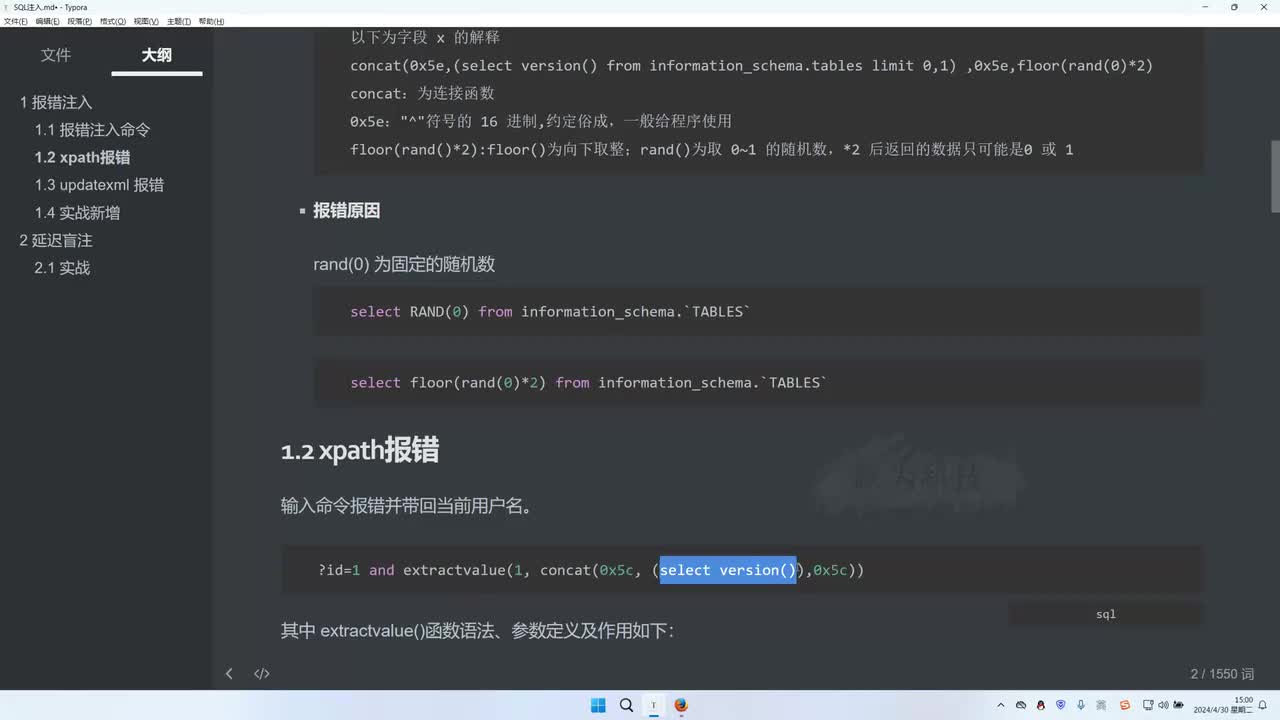The height and width of the screenshot is (720, 1280).
Task: Click the blue shield security tray icon
Action: tap(1061, 705)
